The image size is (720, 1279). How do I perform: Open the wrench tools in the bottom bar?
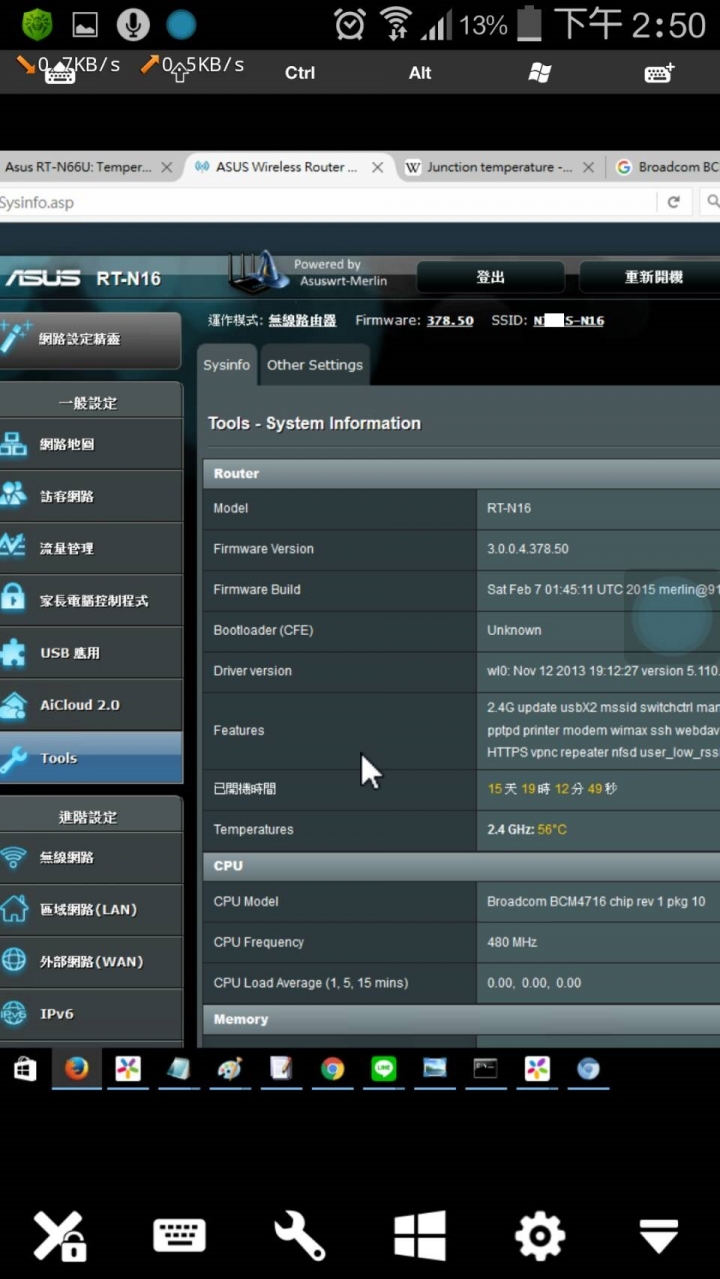(x=300, y=1236)
